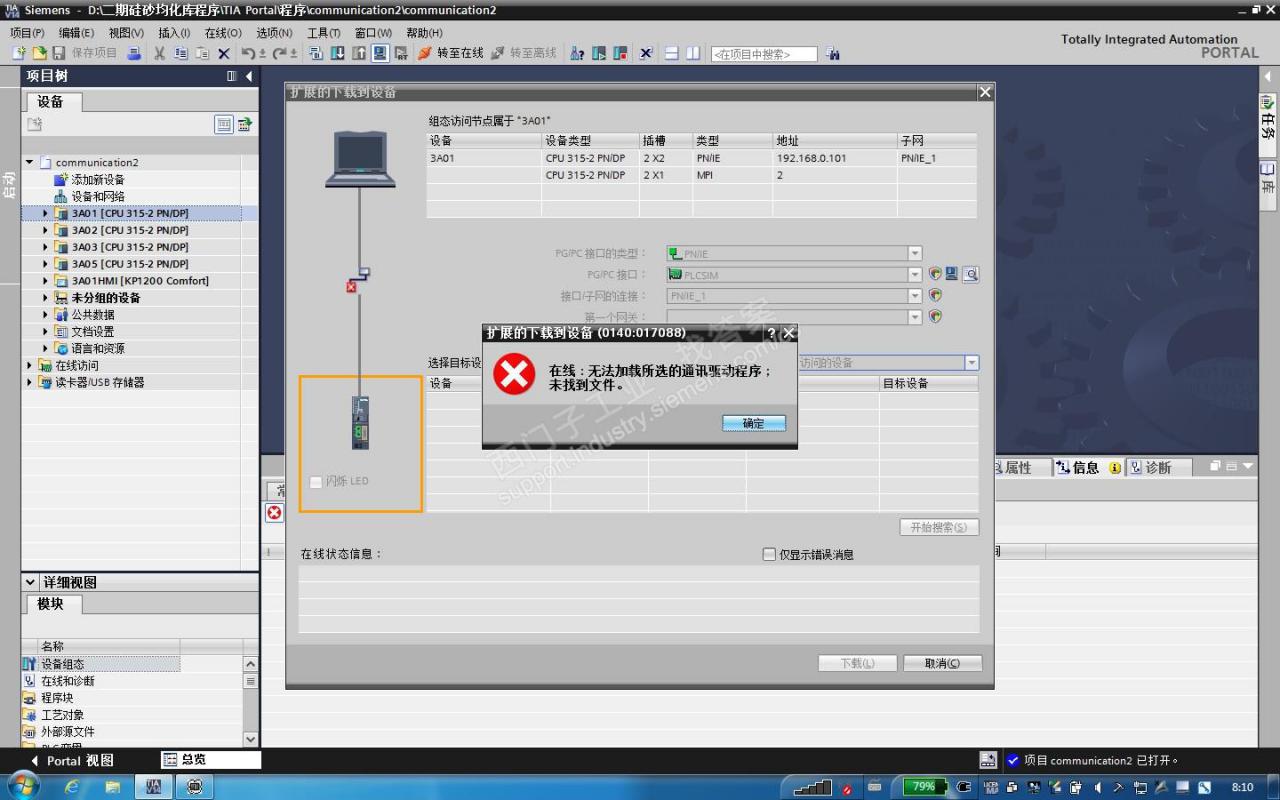Open the PG/PC接口的类型 dropdown

(914, 254)
